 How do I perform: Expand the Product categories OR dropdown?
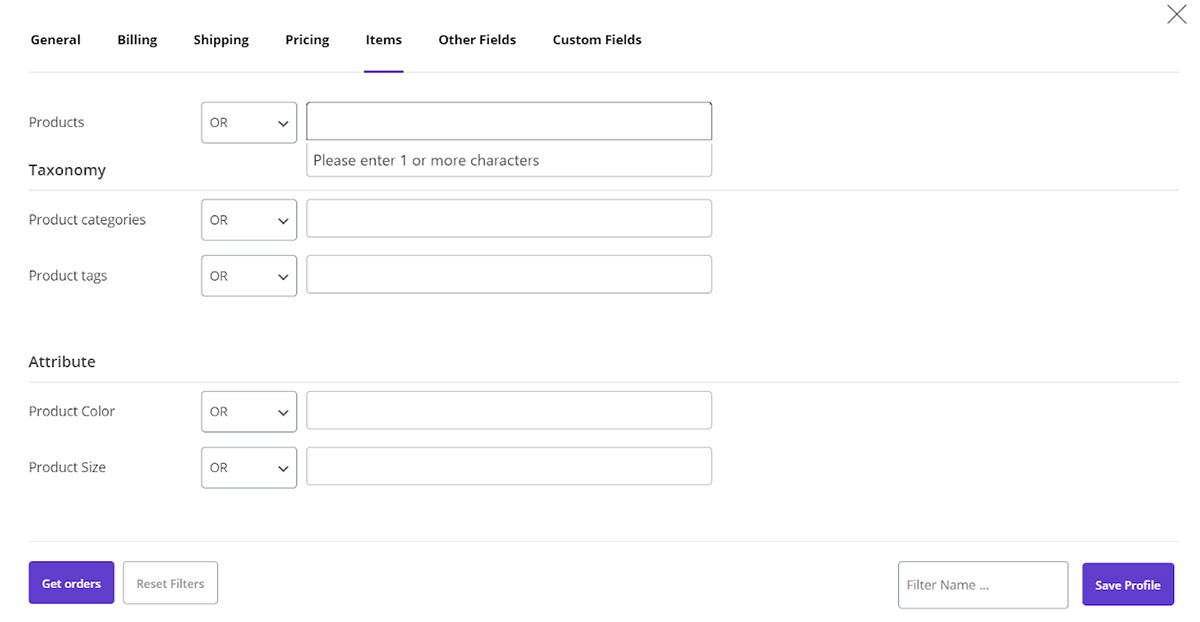click(x=249, y=220)
